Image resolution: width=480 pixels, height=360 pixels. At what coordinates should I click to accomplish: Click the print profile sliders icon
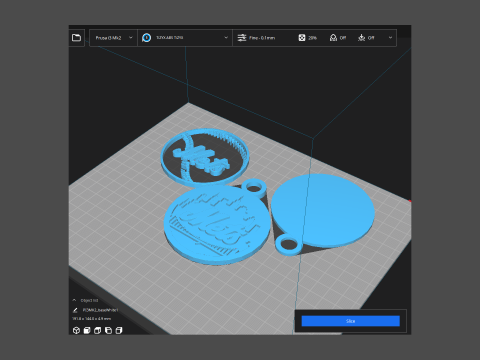(242, 38)
